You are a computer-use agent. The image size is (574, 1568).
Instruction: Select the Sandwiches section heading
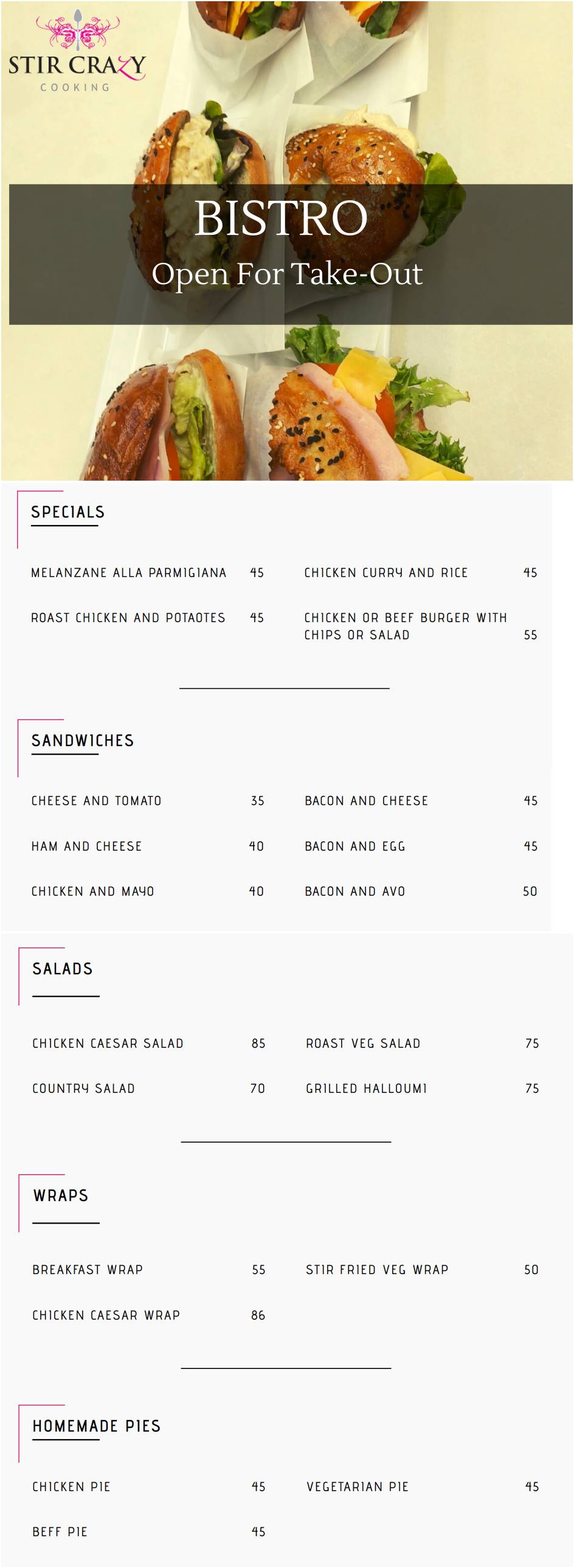(82, 740)
